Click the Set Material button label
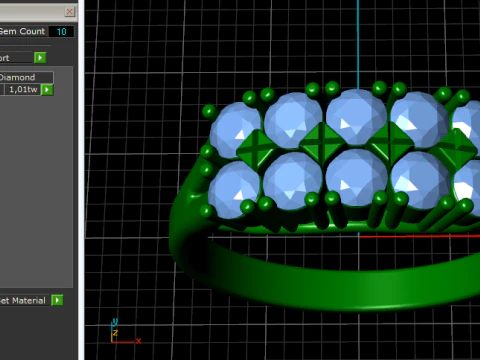Screen dimensions: 480x360 click(23, 301)
